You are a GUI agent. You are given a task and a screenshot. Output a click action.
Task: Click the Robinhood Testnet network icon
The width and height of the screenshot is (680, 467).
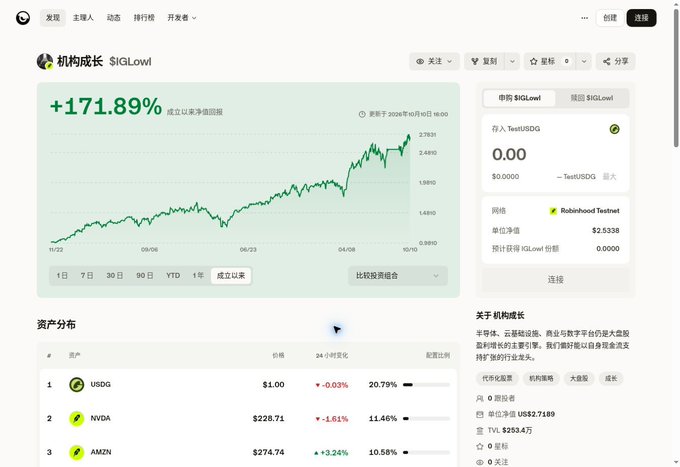(553, 211)
